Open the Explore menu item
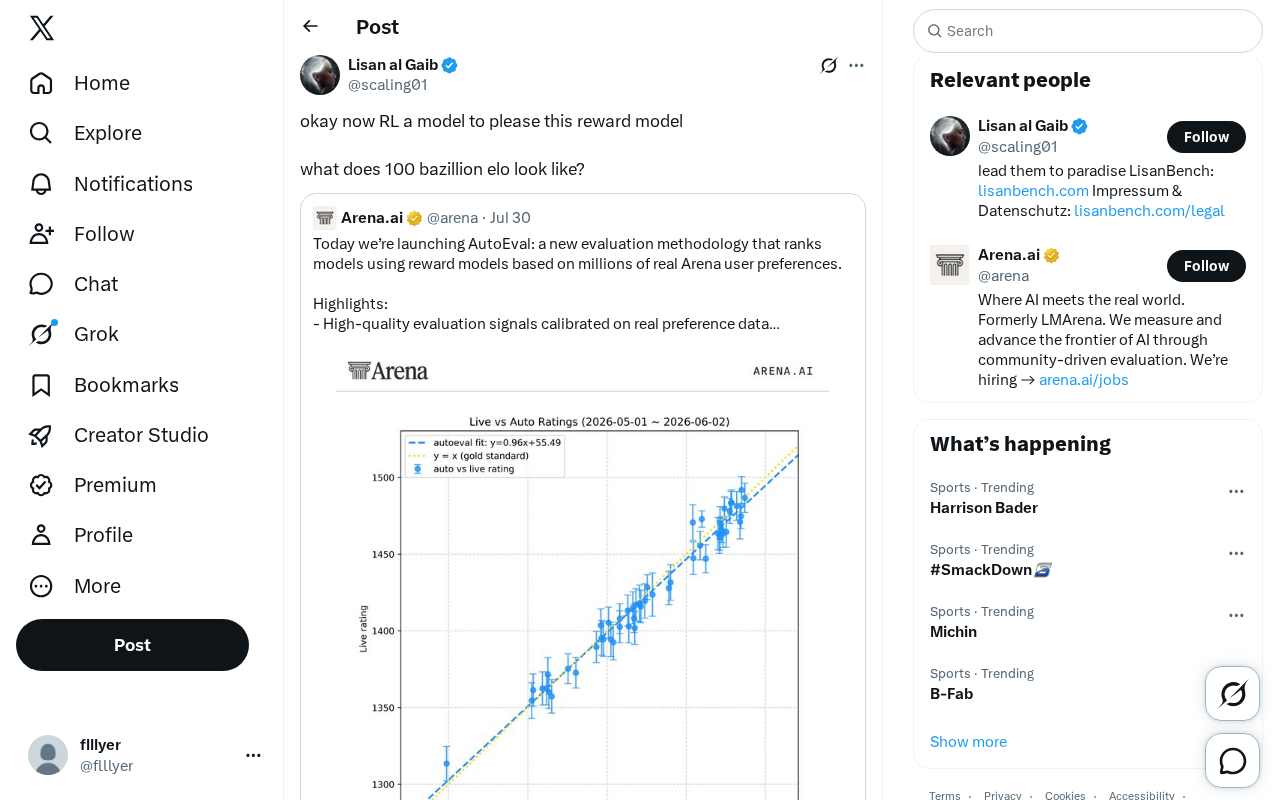Screen dimensions: 1280x800 click(x=86, y=133)
